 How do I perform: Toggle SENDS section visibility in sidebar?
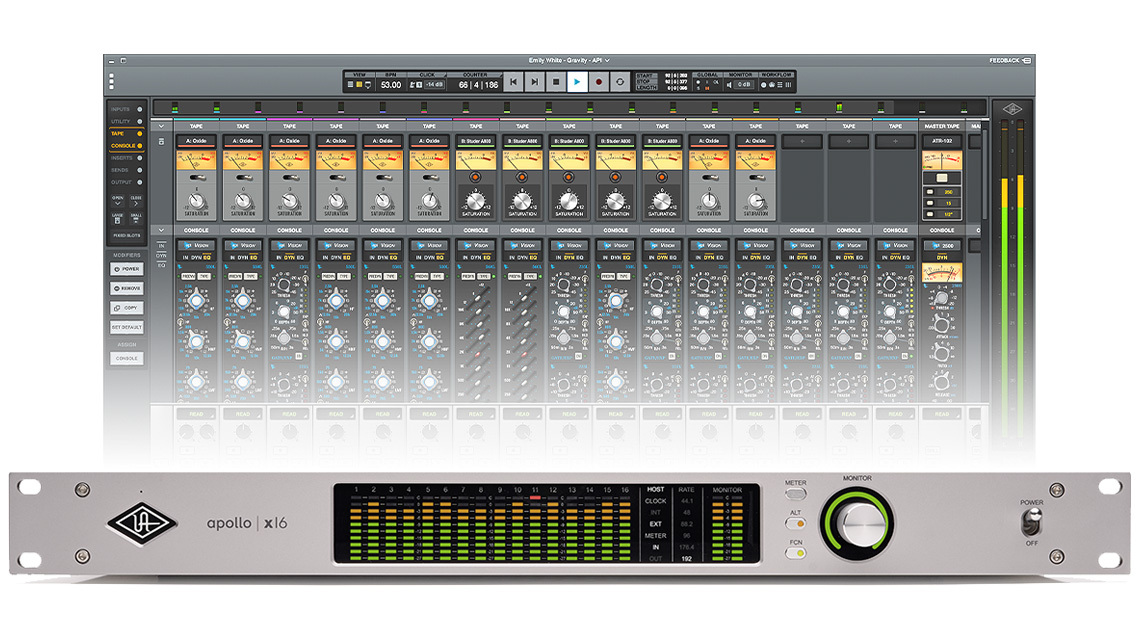(x=140, y=170)
